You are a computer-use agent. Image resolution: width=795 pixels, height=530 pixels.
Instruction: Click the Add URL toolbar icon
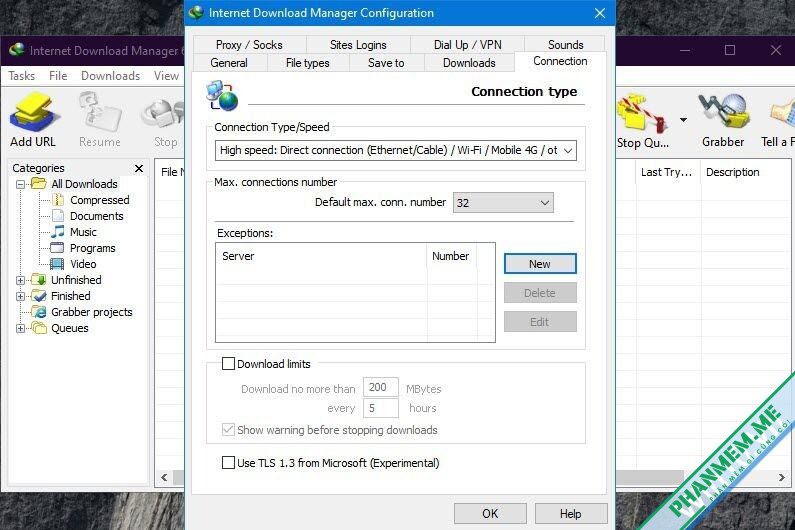pos(33,112)
